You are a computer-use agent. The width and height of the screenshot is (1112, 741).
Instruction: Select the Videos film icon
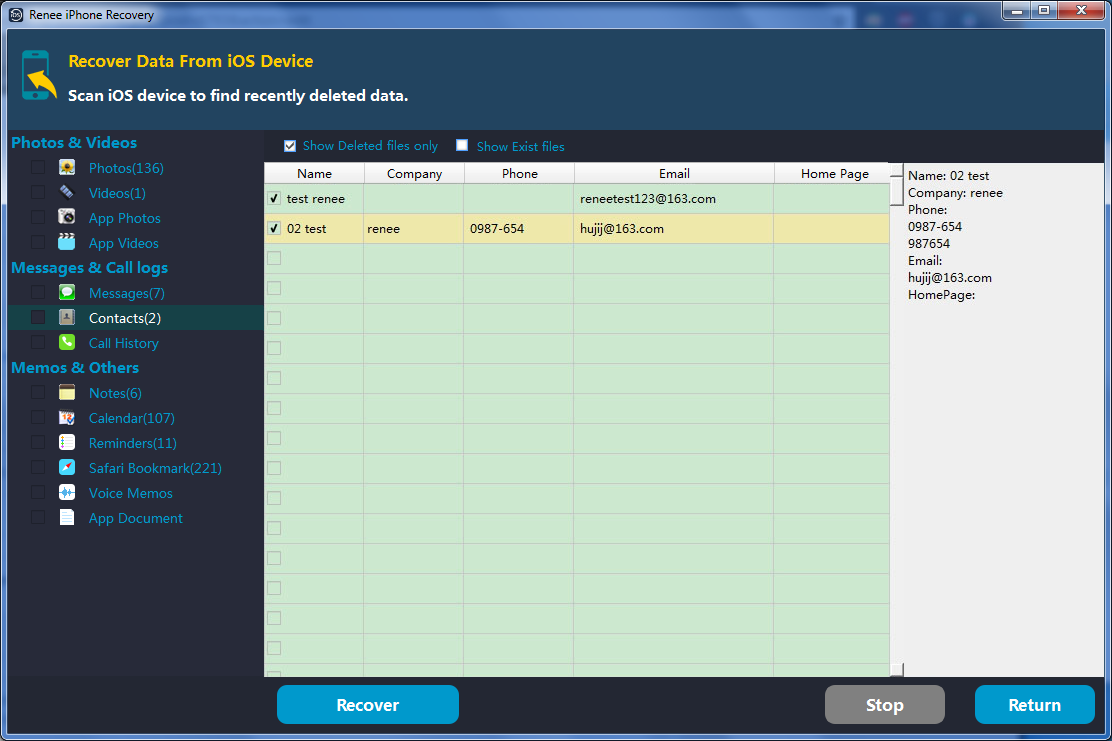pos(67,192)
